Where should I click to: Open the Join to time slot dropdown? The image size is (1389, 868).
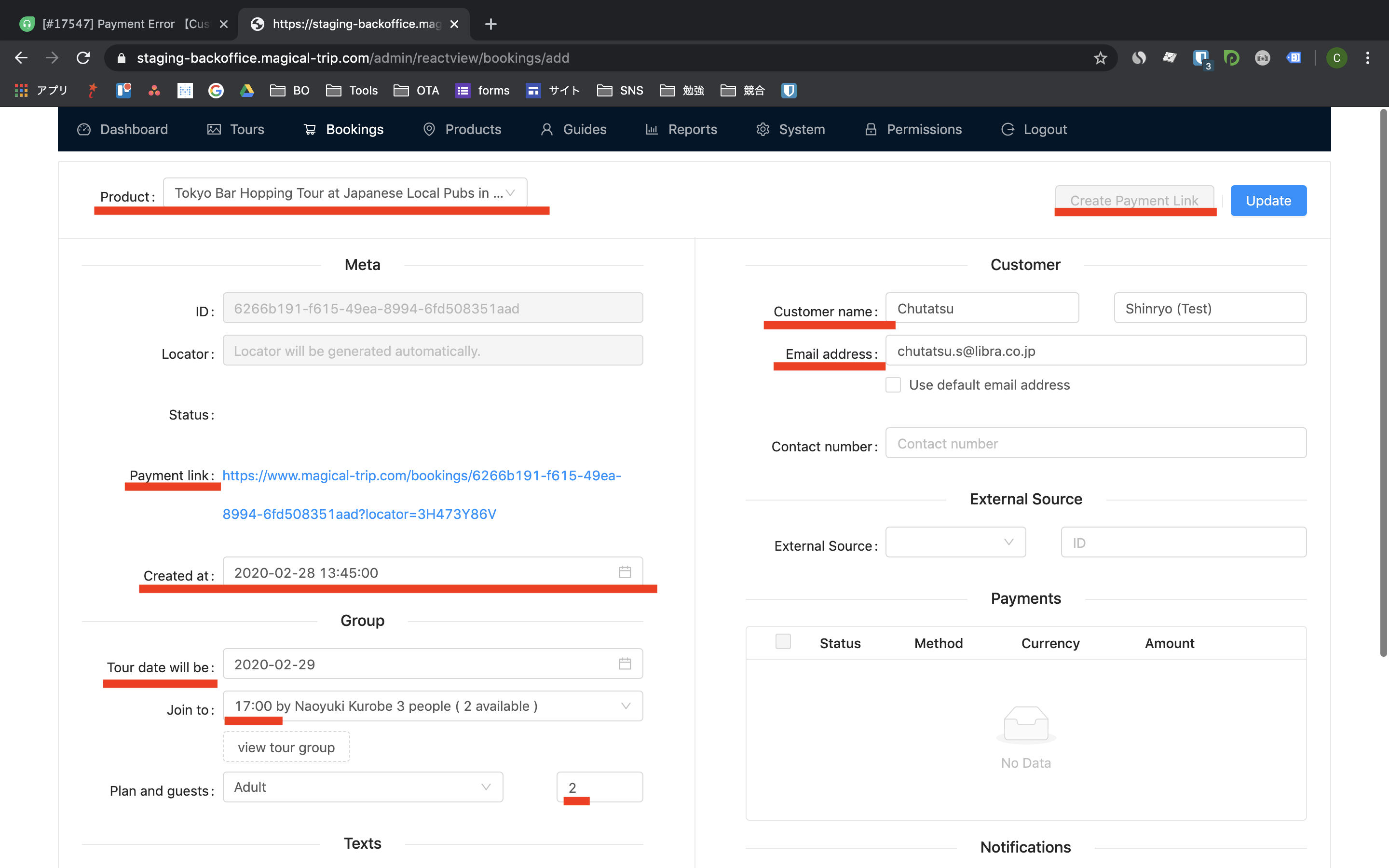point(432,706)
